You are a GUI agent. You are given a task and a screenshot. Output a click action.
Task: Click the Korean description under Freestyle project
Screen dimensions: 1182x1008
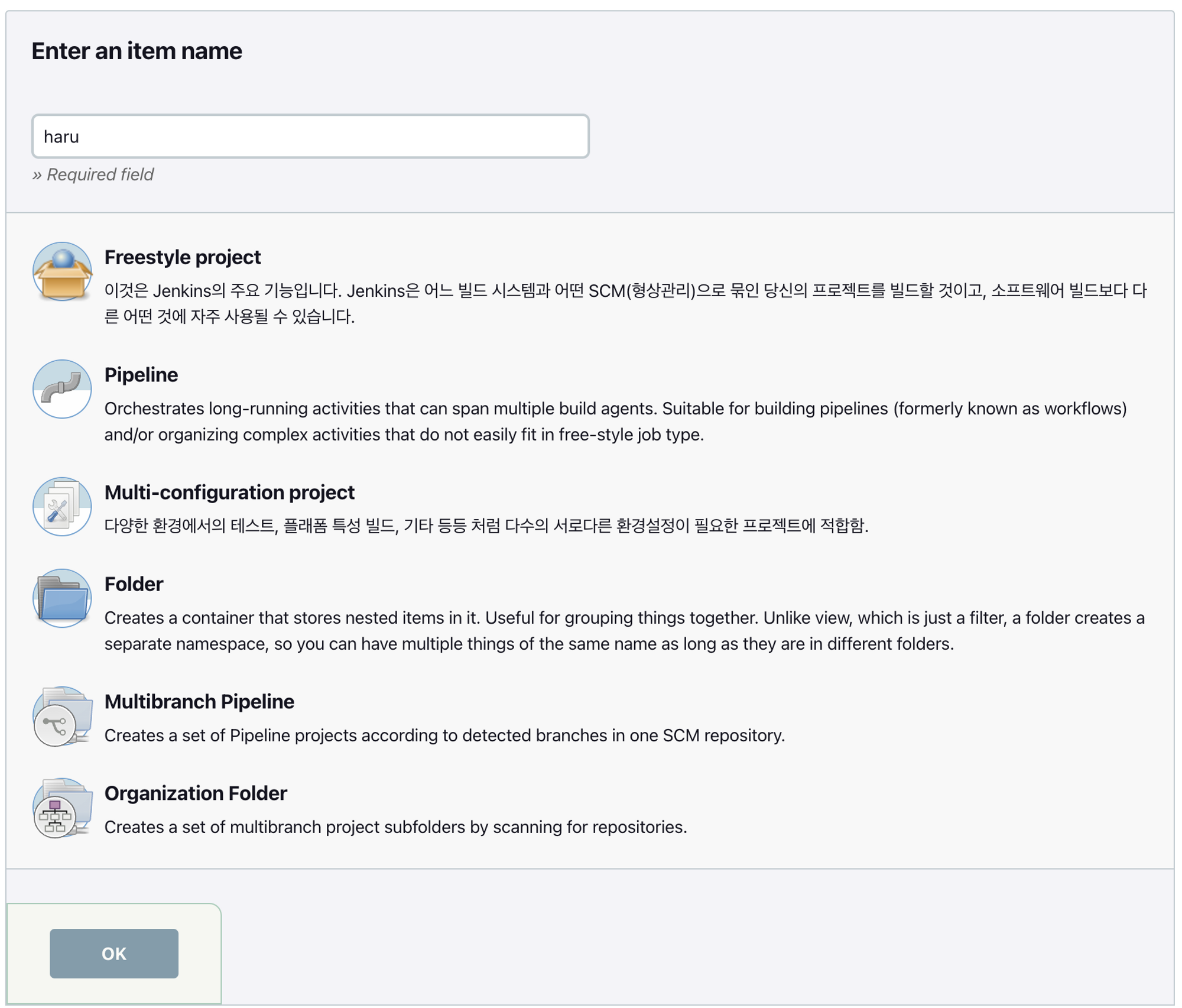(x=625, y=303)
